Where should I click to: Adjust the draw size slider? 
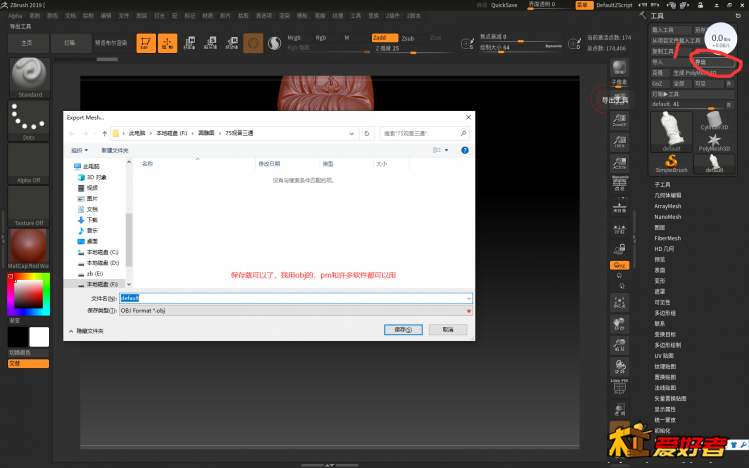click(521, 47)
